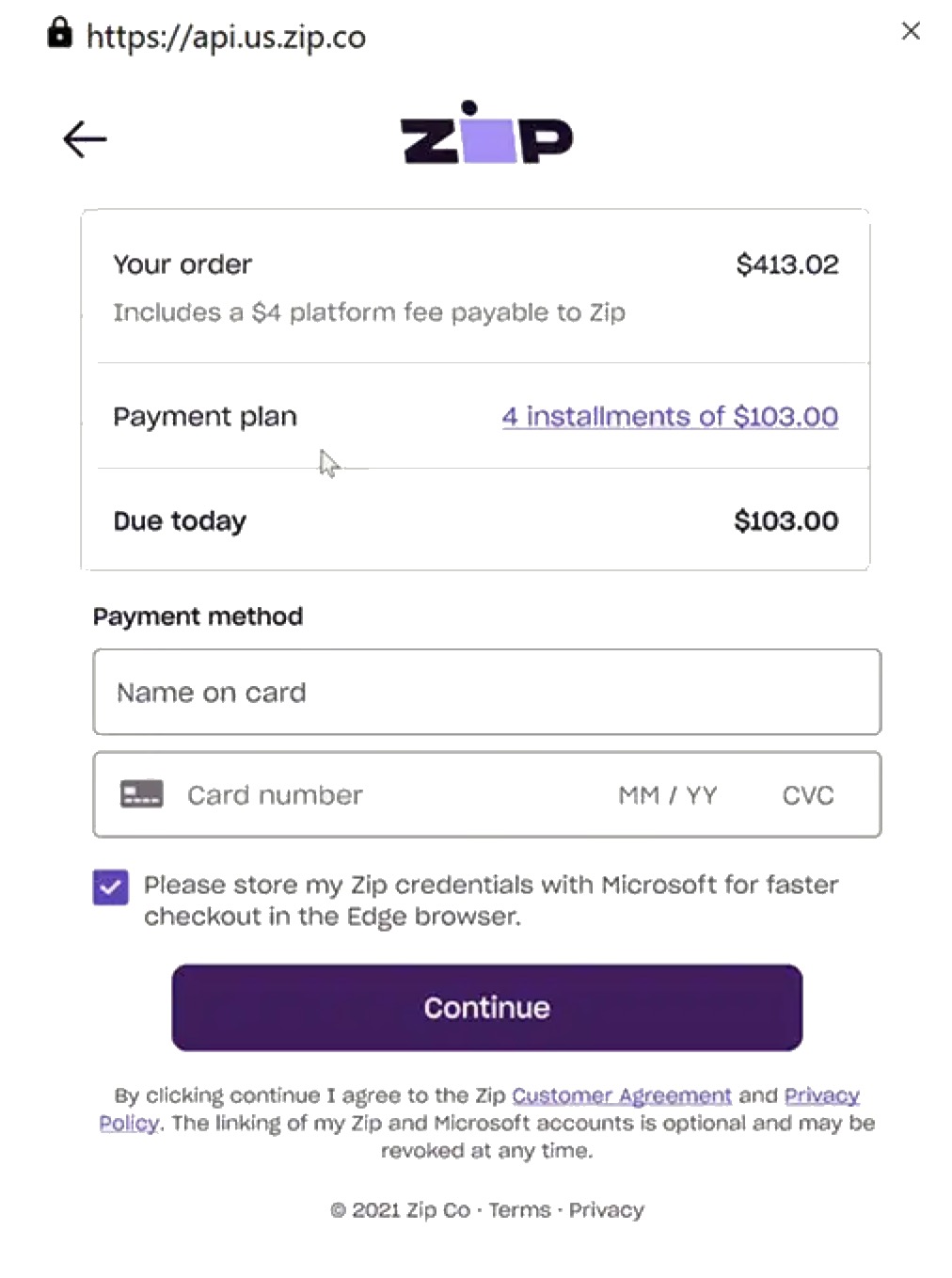The image size is (952, 1278).
Task: Click the api.us.zip.co URL text
Action: tap(226, 37)
